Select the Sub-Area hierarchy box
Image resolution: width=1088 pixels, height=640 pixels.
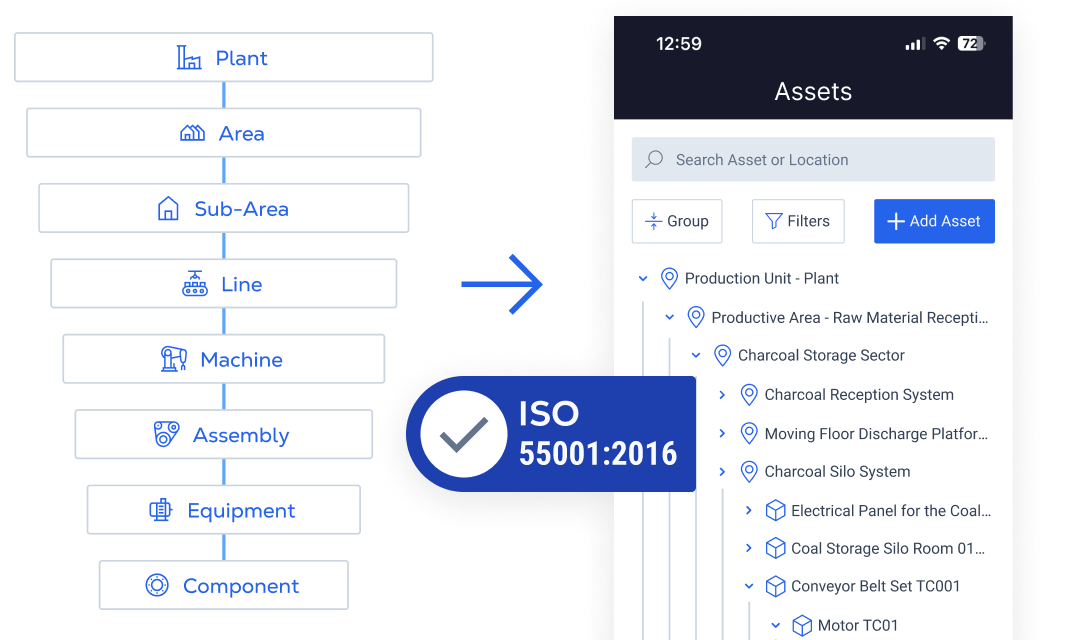[x=224, y=209]
